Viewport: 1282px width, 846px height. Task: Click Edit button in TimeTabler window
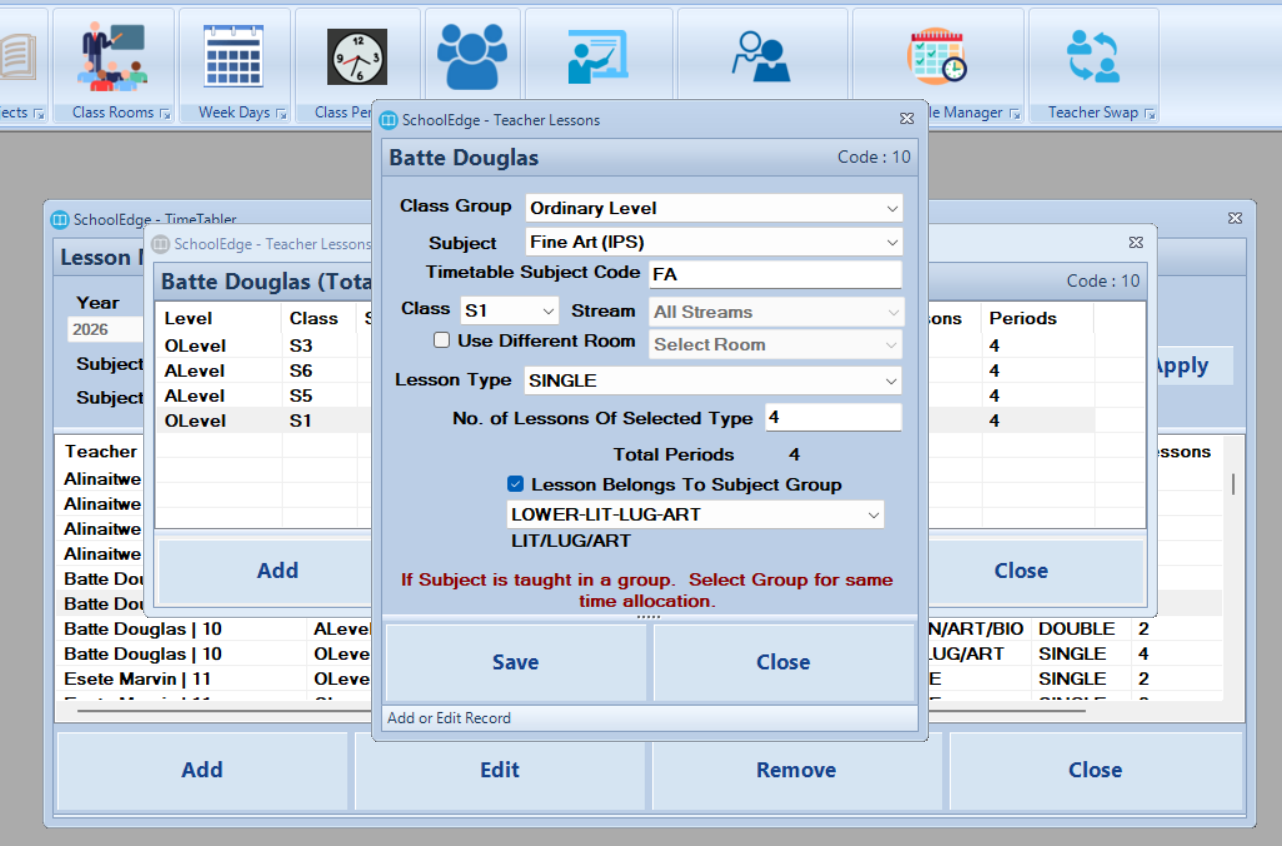[500, 770]
